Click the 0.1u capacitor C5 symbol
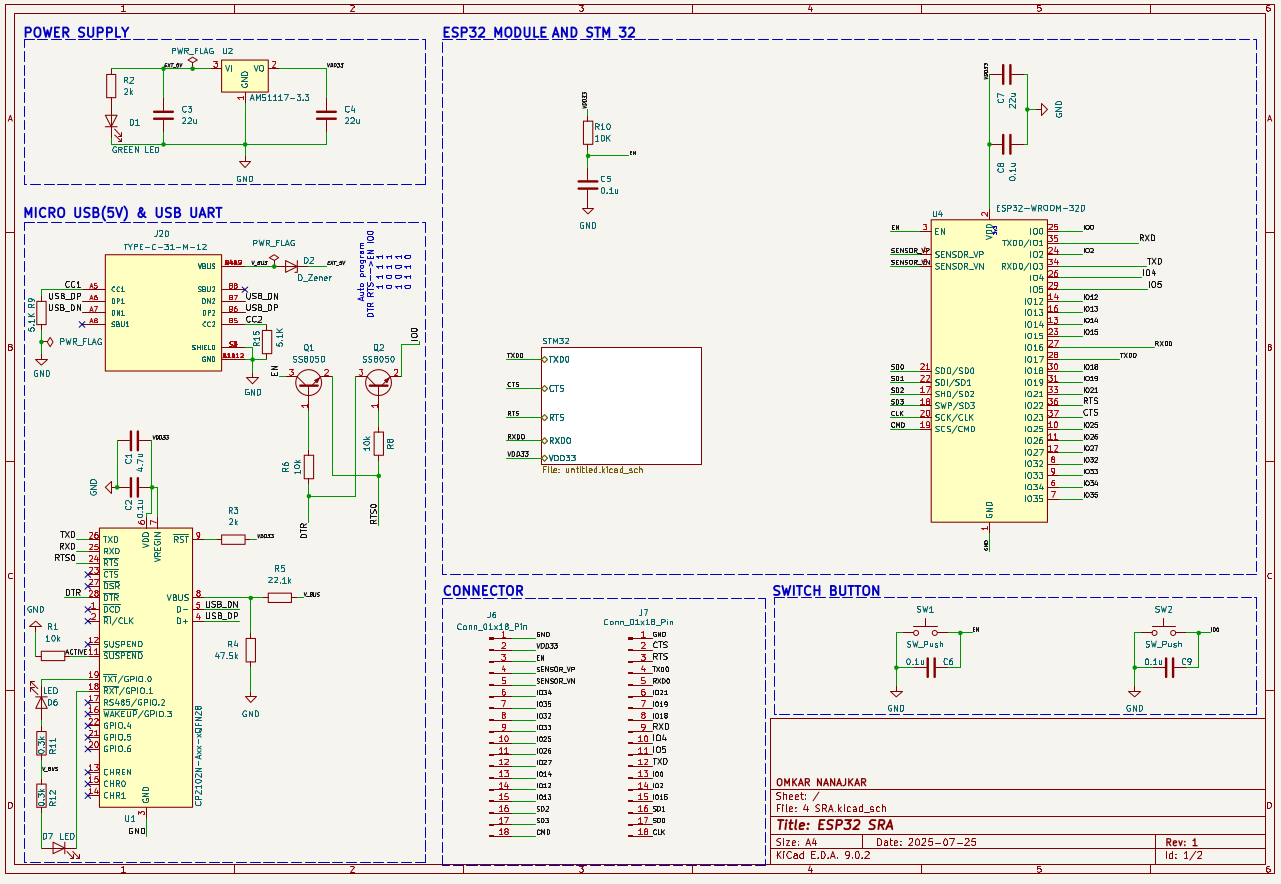The height and width of the screenshot is (884, 1281). point(588,184)
